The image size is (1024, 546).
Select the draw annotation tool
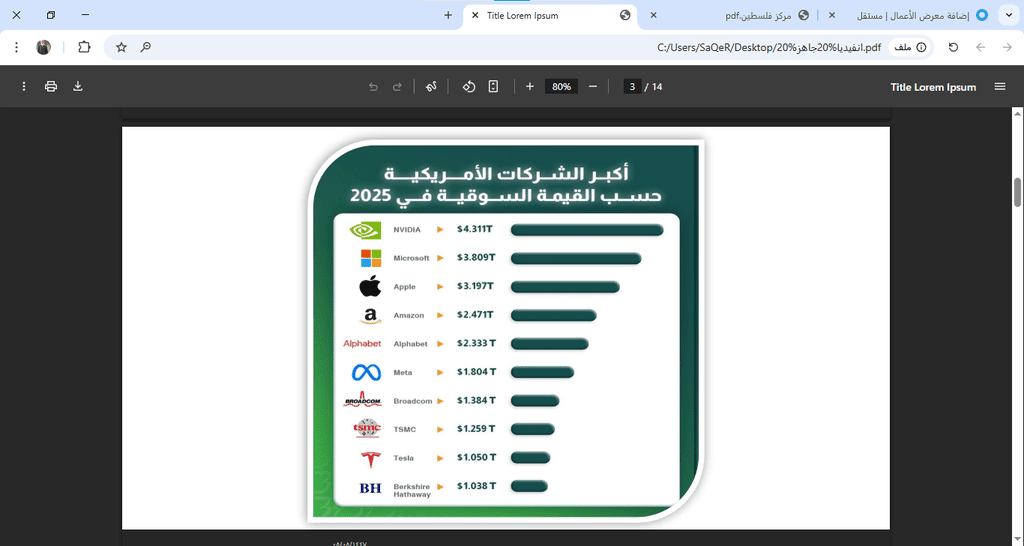tap(431, 86)
